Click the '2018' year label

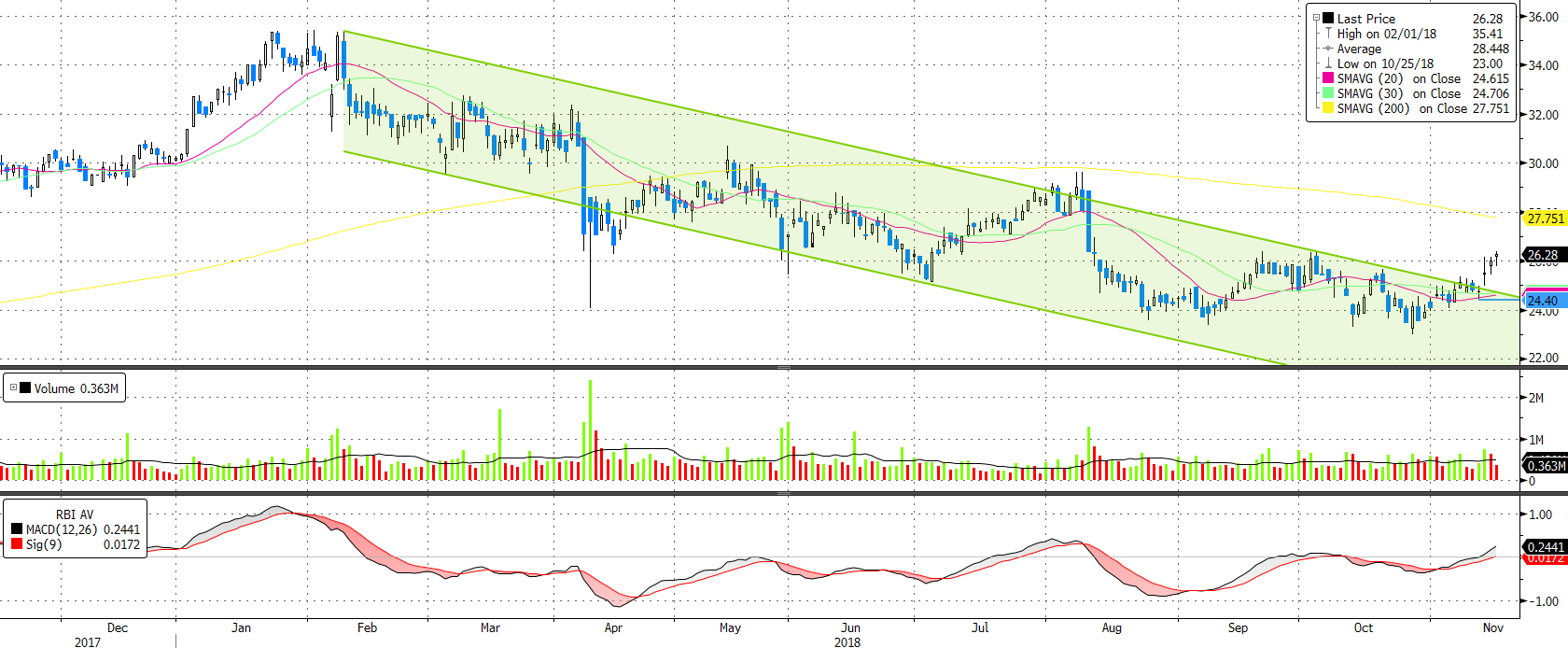(847, 641)
